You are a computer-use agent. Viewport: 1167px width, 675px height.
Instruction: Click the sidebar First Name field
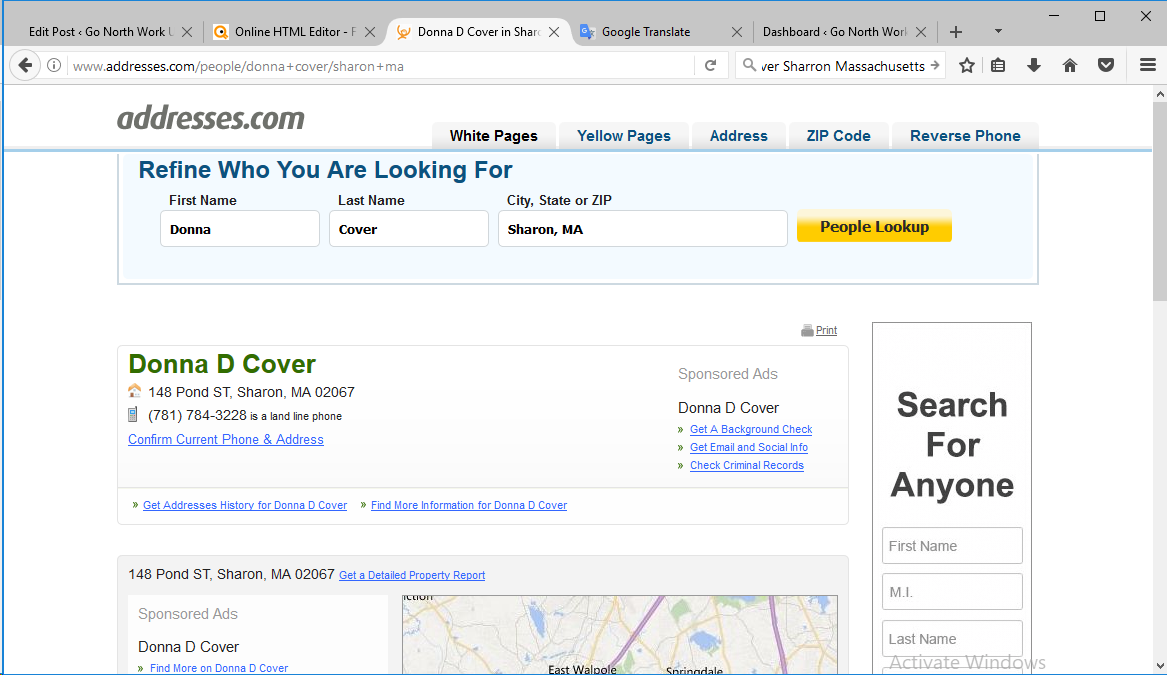(x=952, y=546)
